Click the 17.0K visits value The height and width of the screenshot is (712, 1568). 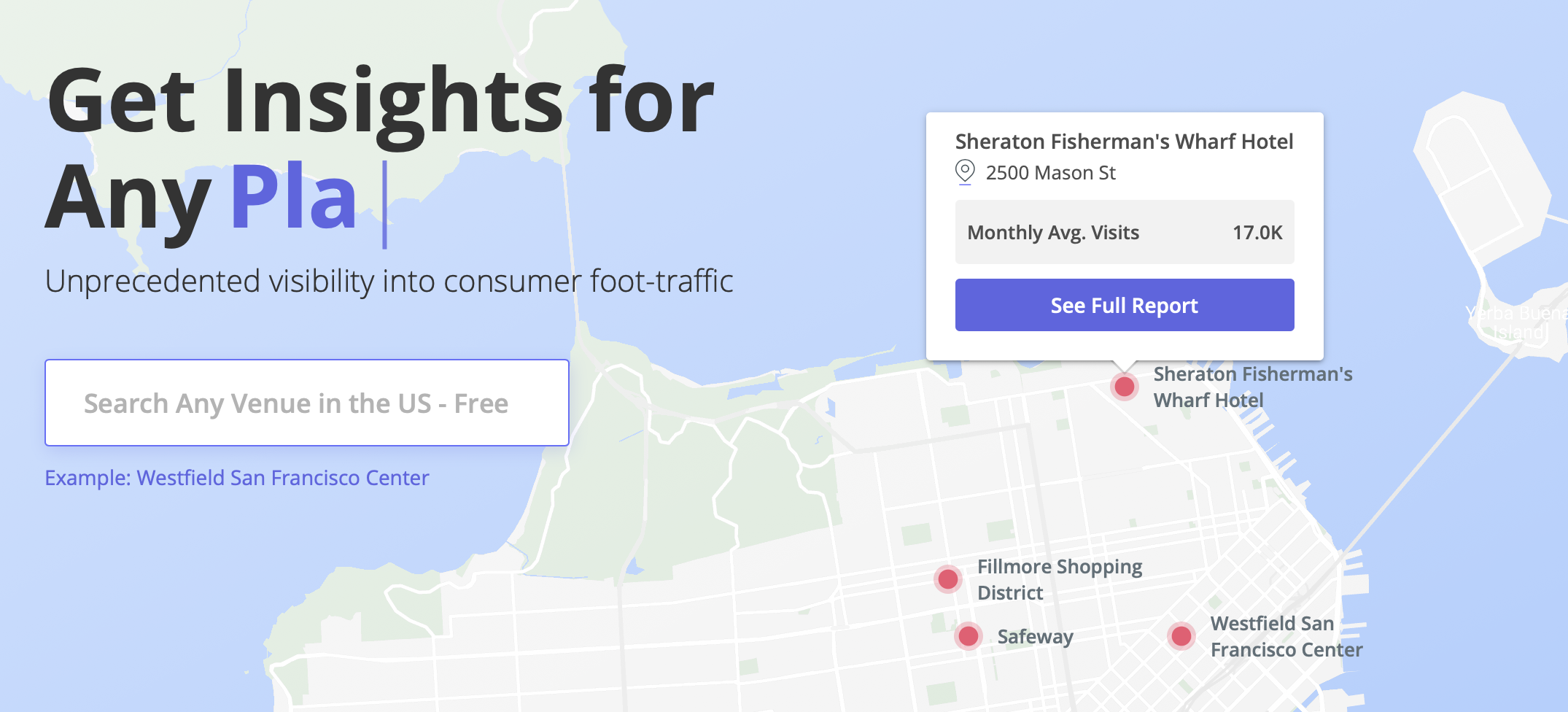tap(1257, 233)
